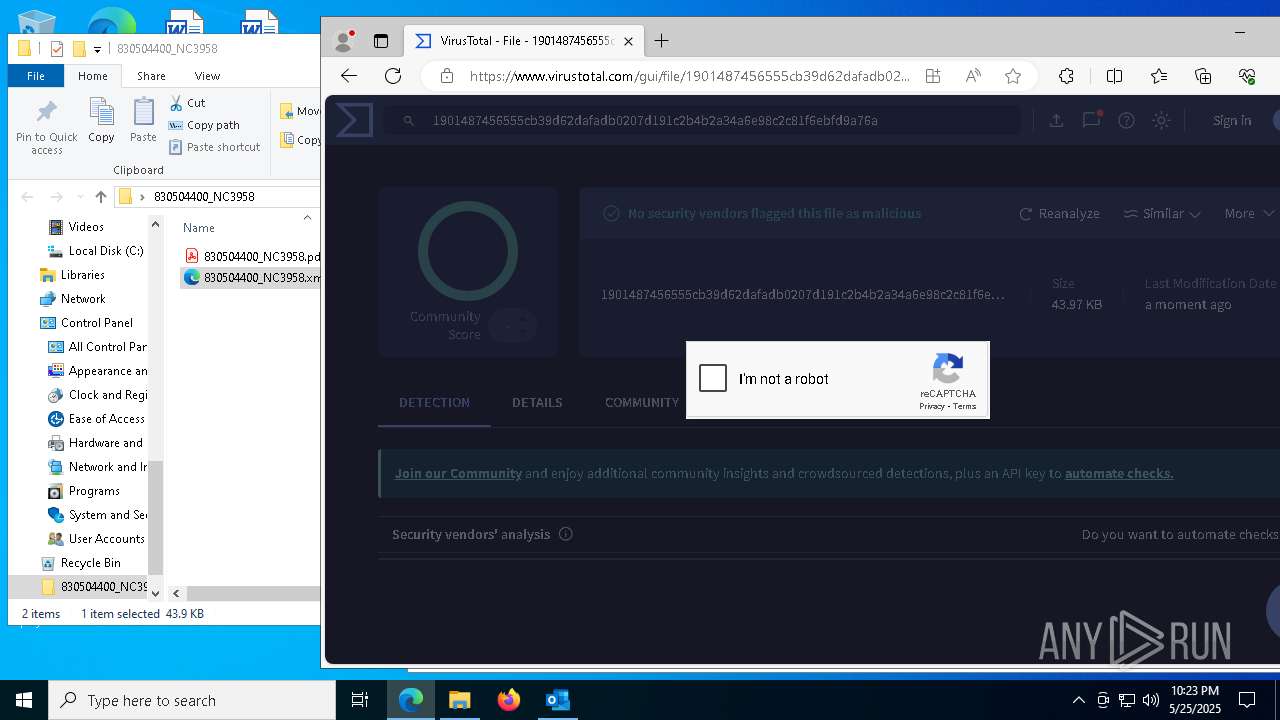This screenshot has height=720, width=1280.
Task: Open Edge tab actions menu icon
Action: point(380,41)
